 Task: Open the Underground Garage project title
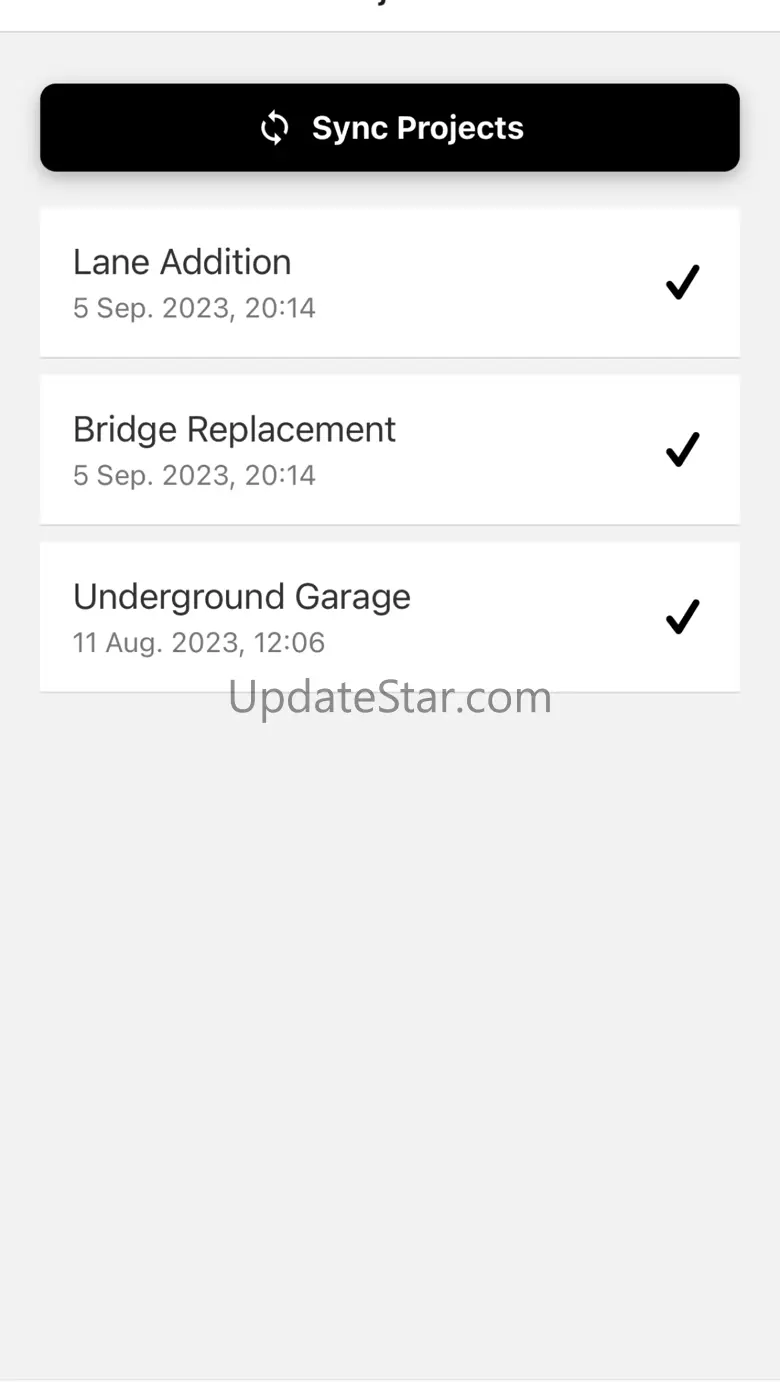coord(241,596)
